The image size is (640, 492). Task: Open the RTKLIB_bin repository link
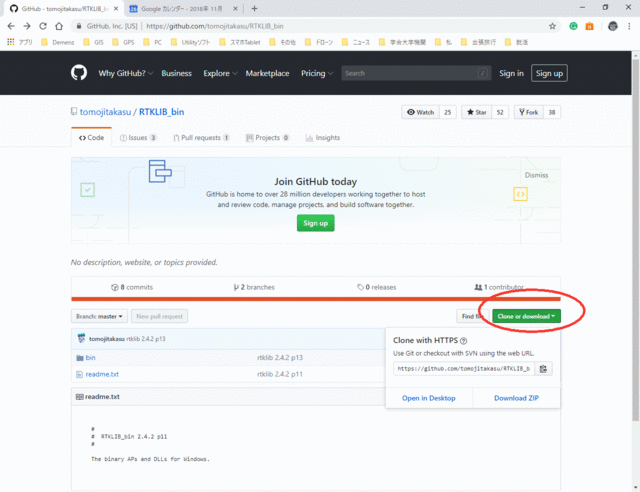(x=162, y=112)
